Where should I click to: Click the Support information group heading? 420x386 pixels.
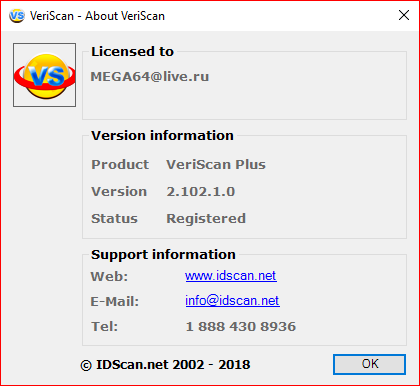[163, 255]
